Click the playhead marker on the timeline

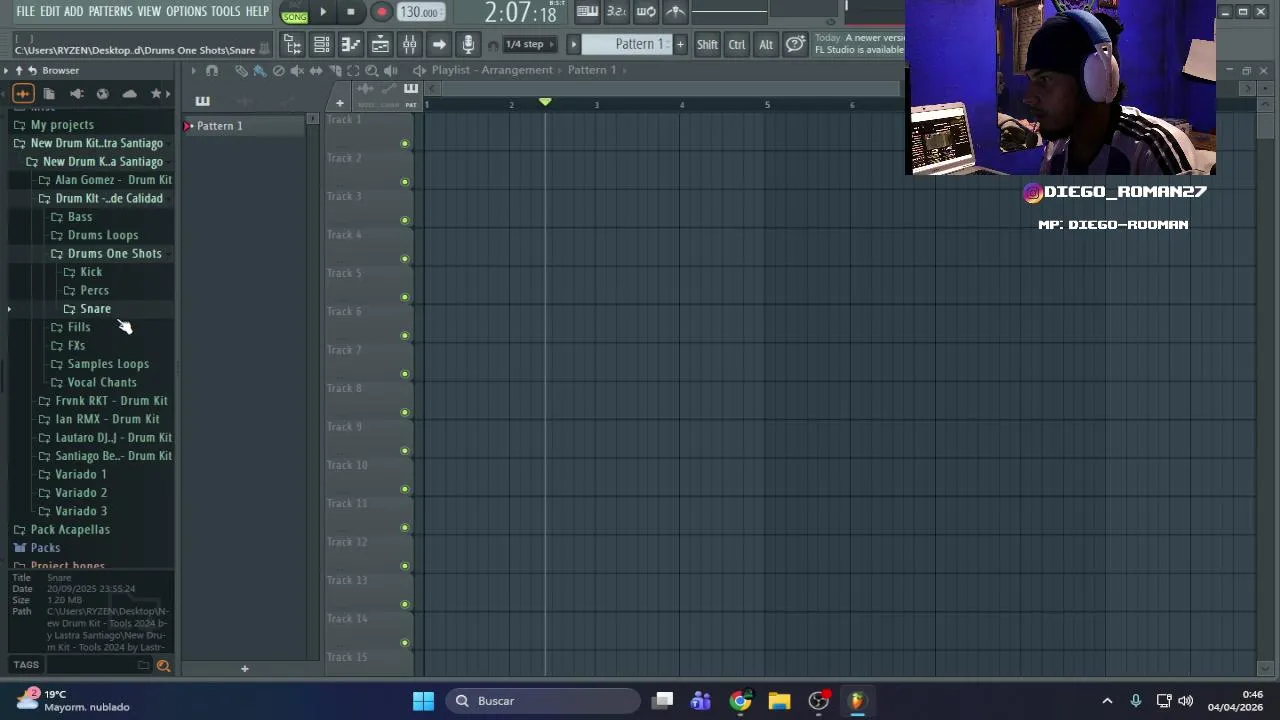(x=545, y=102)
